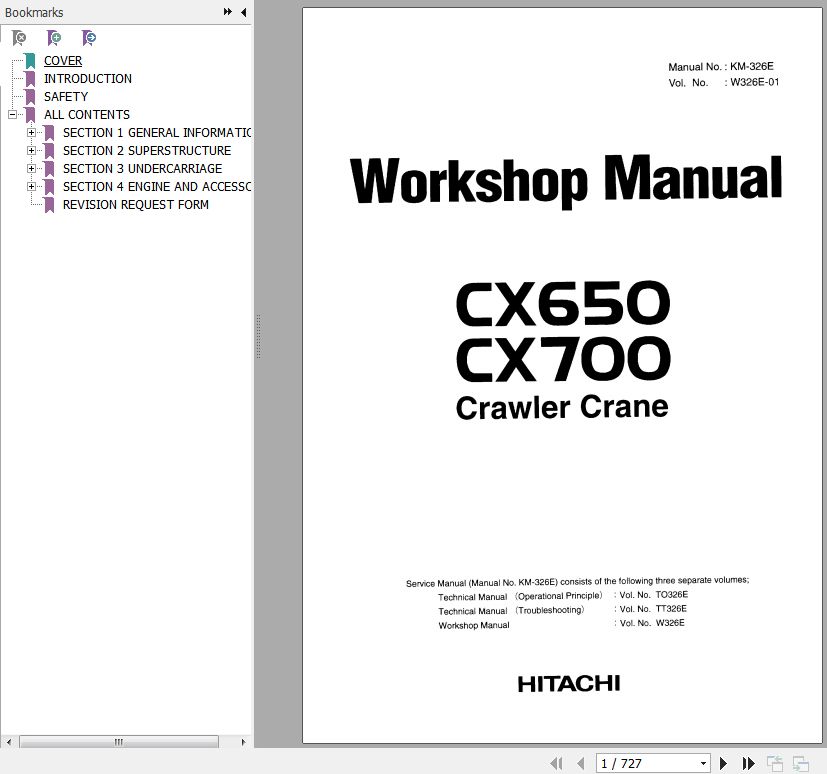Click the add new bookmark icon

[54, 37]
